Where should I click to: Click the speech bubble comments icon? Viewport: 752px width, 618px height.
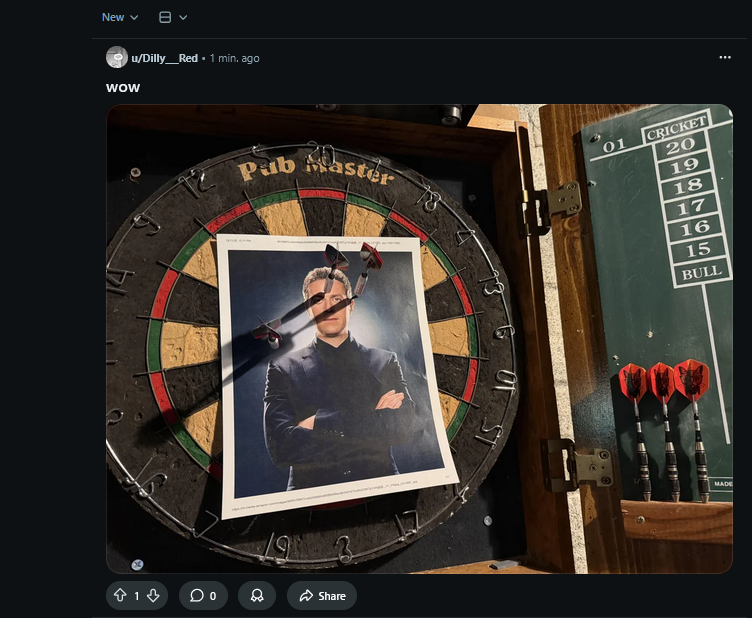(196, 596)
